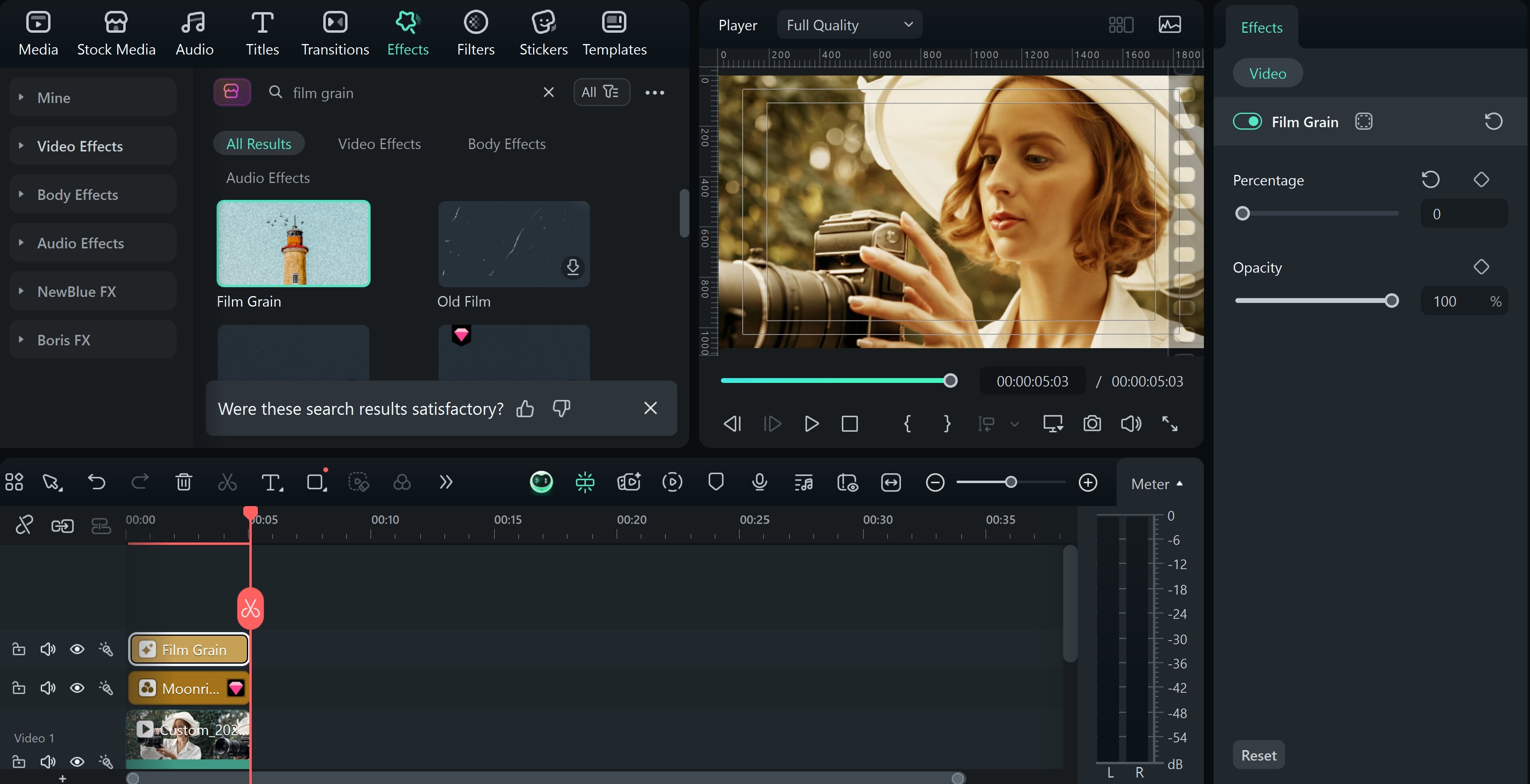The image size is (1530, 784).
Task: Step back one frame
Action: pos(732,424)
